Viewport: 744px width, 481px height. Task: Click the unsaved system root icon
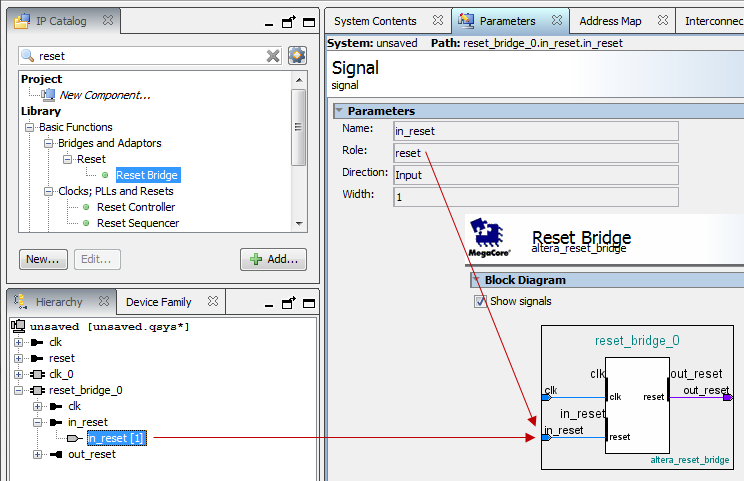(x=18, y=326)
